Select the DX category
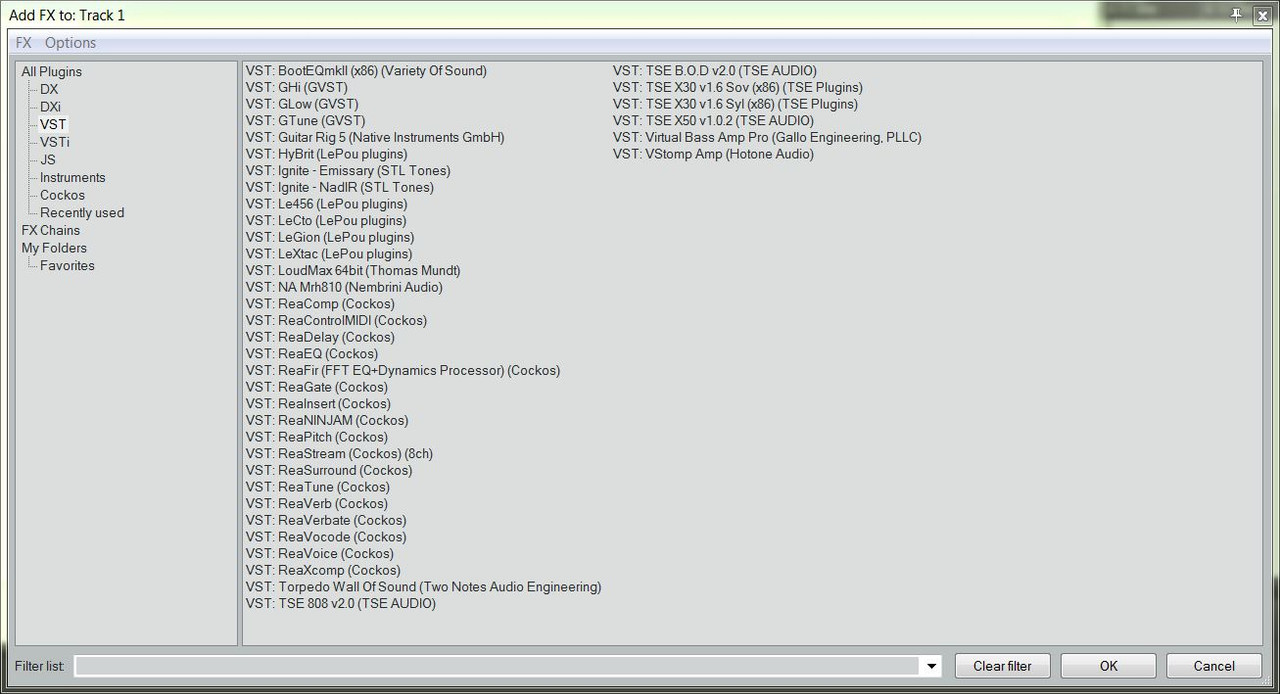The image size is (1280, 694). [x=49, y=89]
